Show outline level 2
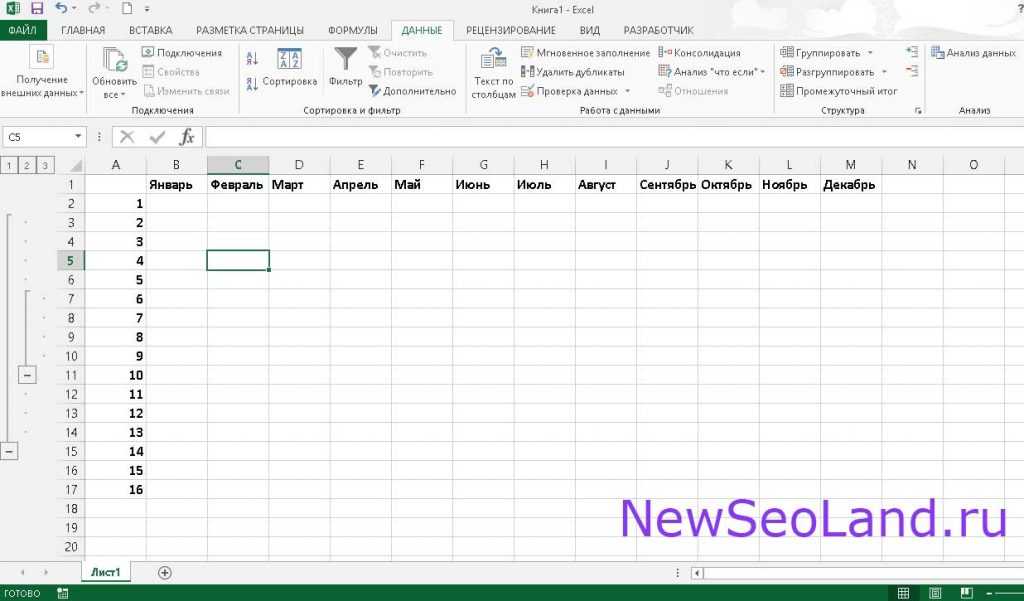The height and width of the screenshot is (601, 1024). point(27,165)
